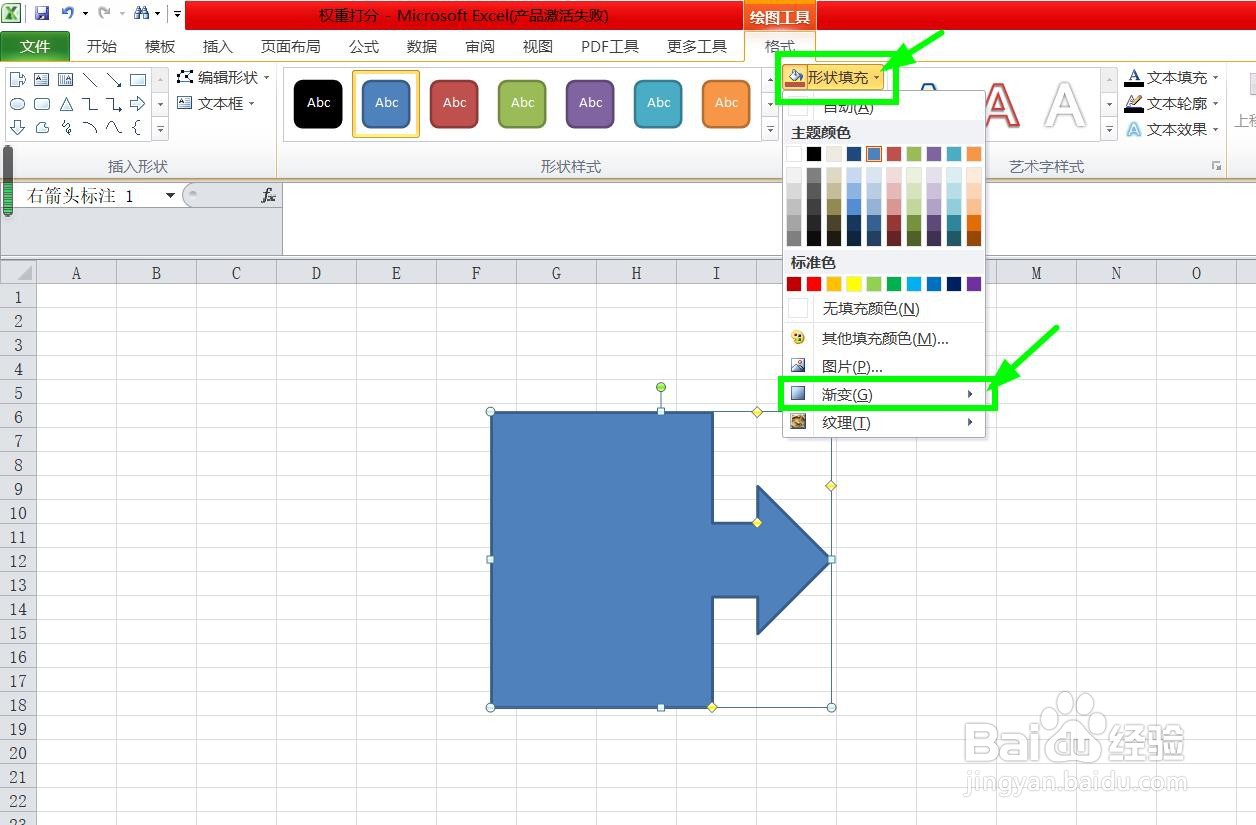Pick the purple standard color swatch

tap(974, 284)
